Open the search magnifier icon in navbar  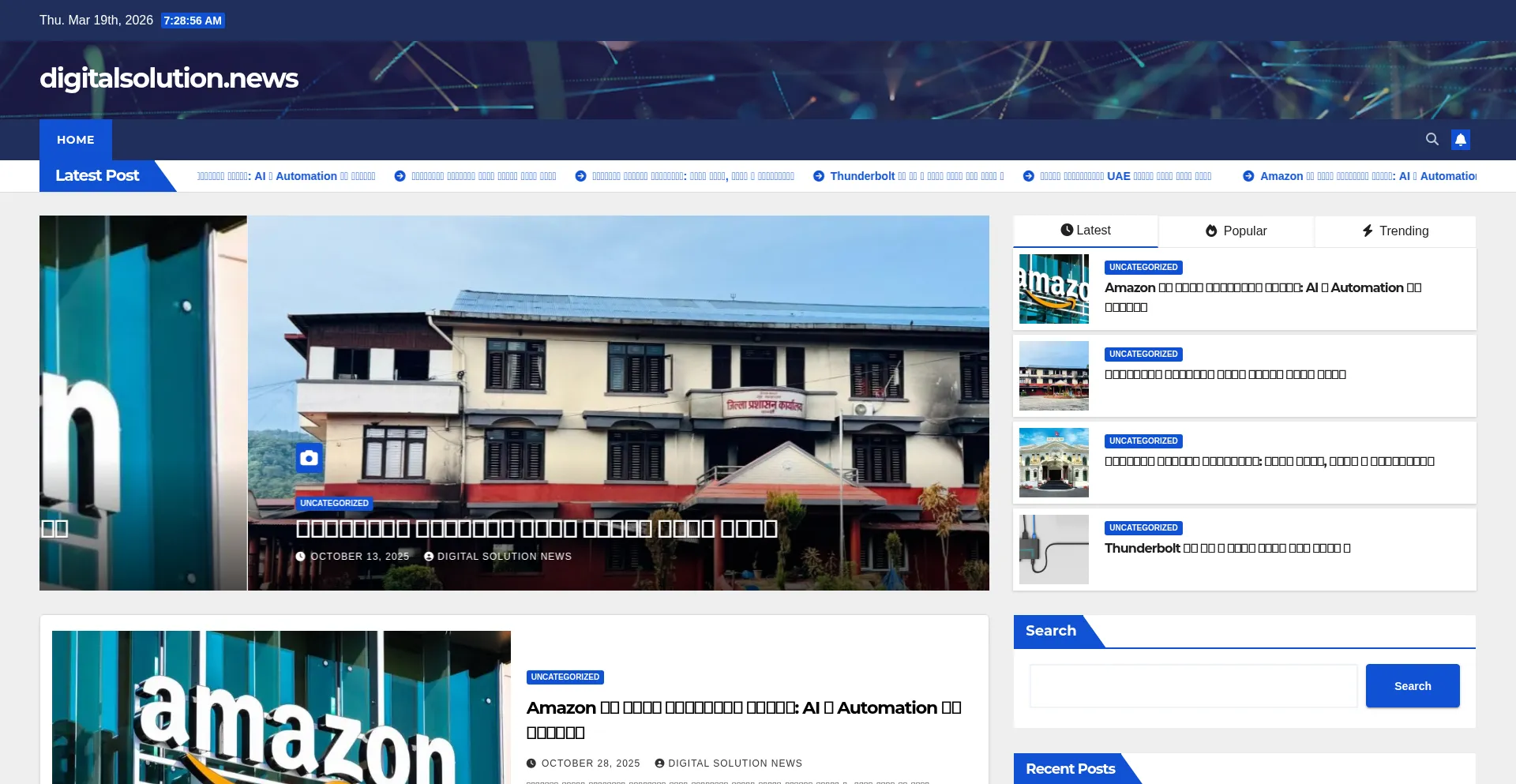[x=1432, y=139]
